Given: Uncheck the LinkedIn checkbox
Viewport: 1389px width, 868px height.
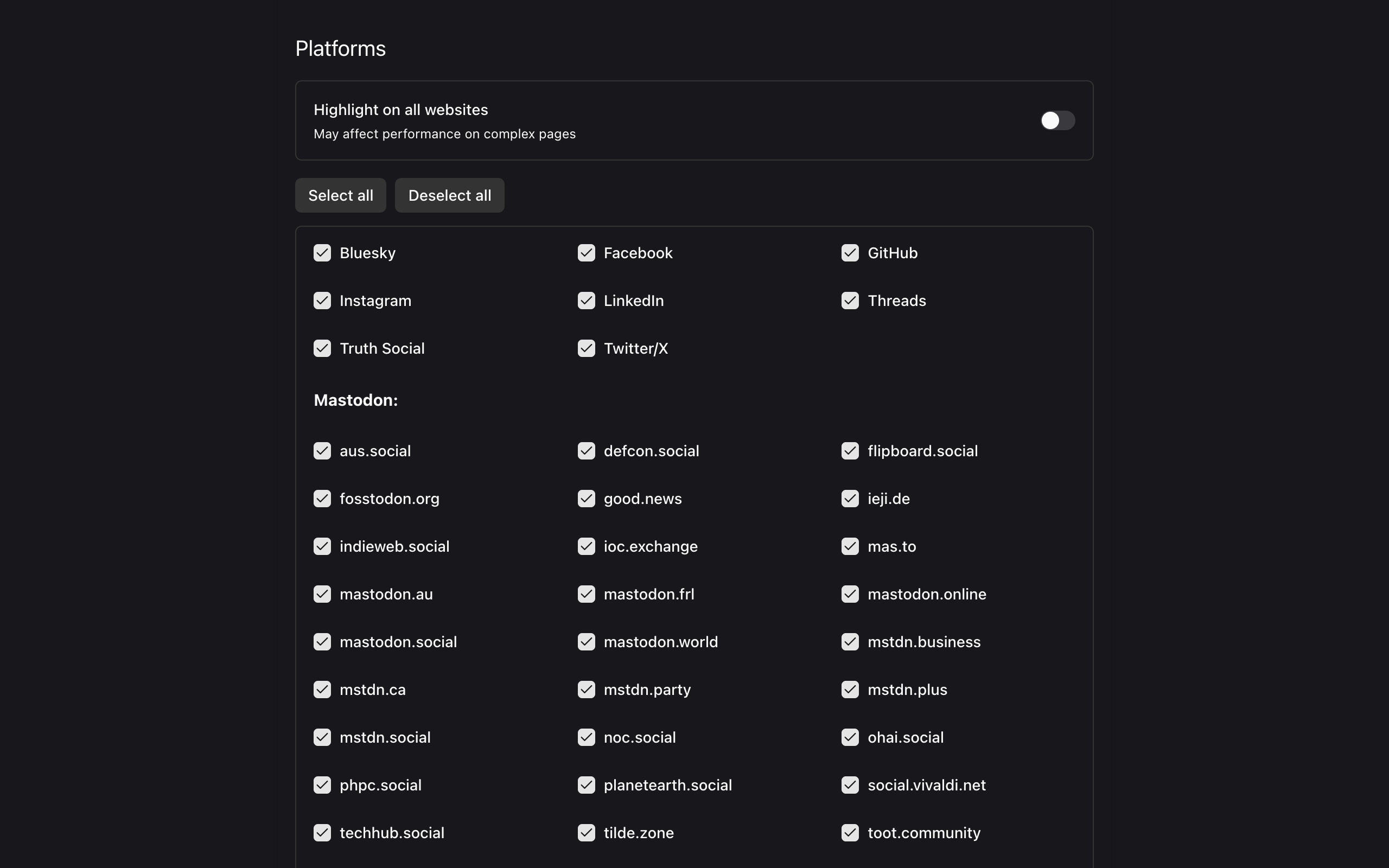Looking at the screenshot, I should (x=586, y=300).
